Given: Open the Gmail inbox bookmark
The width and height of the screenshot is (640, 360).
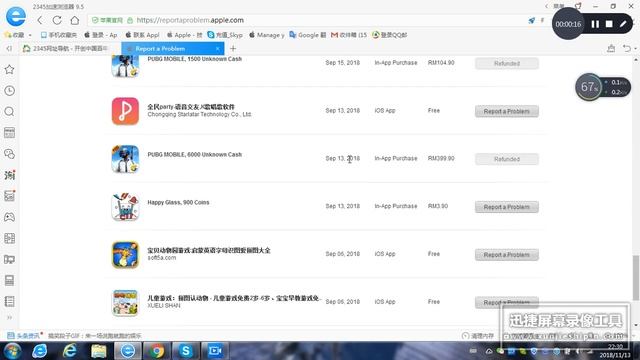Looking at the screenshot, I should pyautogui.click(x=349, y=35).
